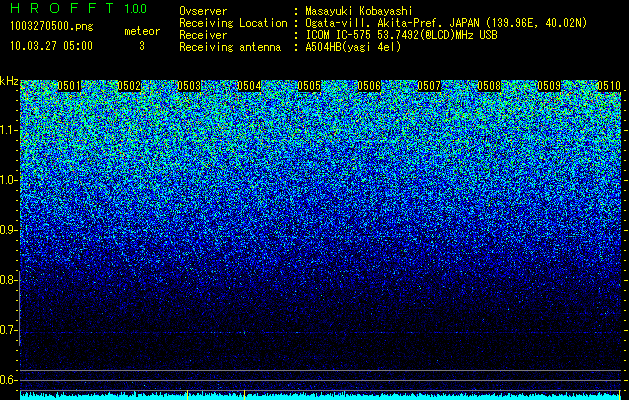Select the 0.6 frequency axis label

pos(8,380)
